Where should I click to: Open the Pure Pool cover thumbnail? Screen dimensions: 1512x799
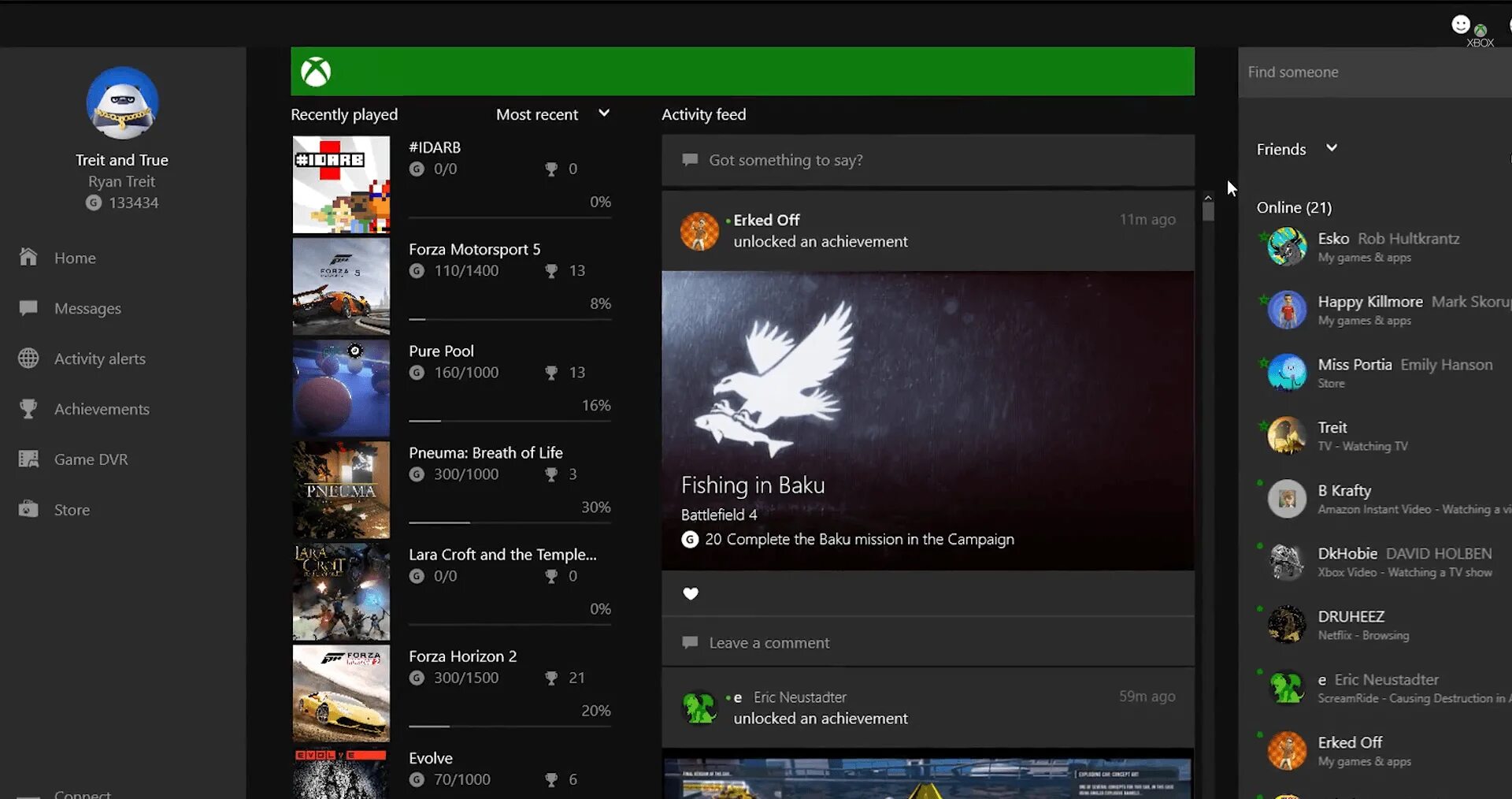(341, 388)
